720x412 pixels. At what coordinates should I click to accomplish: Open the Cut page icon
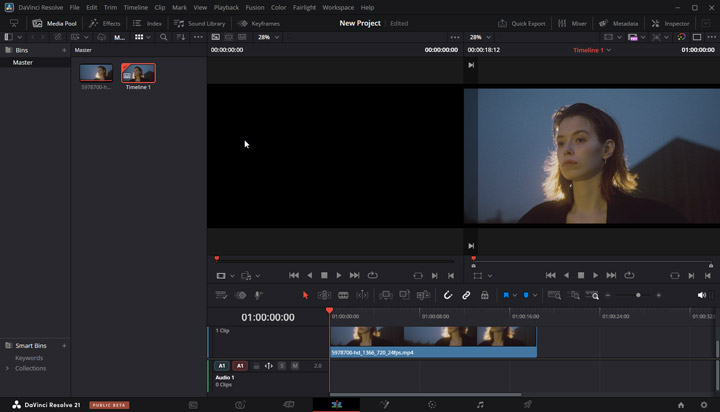click(x=289, y=405)
